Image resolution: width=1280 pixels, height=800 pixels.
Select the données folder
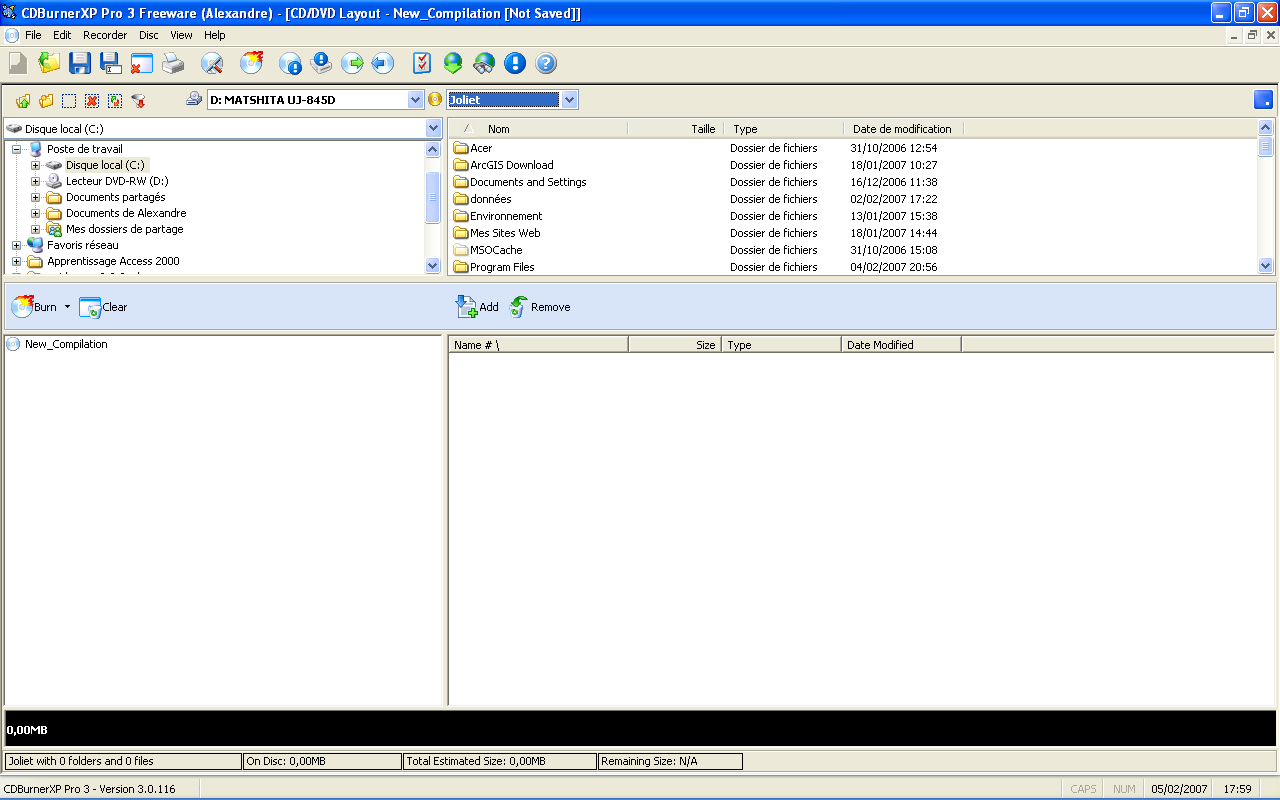coord(490,199)
